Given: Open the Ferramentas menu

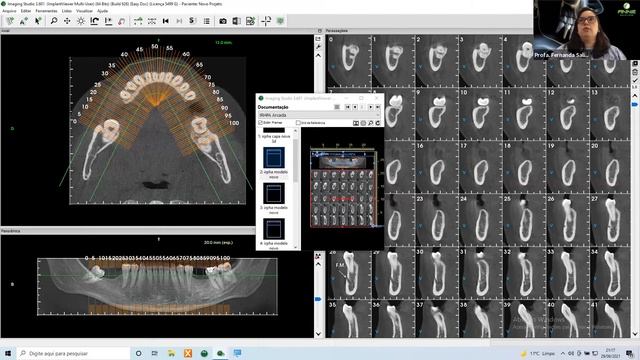Looking at the screenshot, I should pos(46,11).
